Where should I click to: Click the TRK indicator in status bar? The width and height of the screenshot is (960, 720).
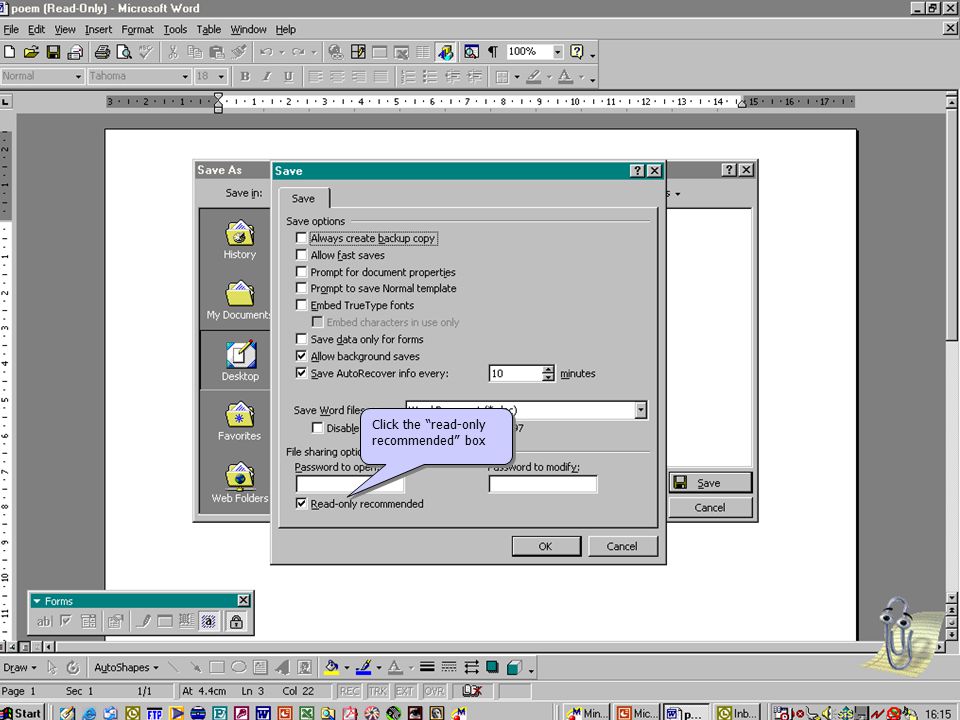378,691
